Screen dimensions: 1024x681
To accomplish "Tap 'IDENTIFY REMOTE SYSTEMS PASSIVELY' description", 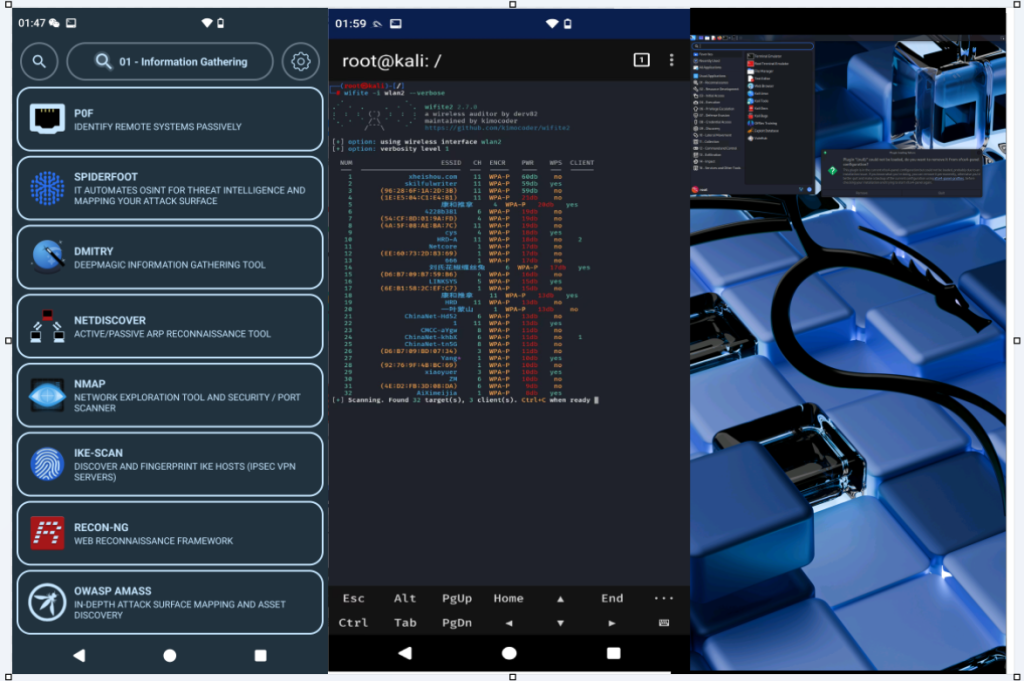I will tap(157, 127).
